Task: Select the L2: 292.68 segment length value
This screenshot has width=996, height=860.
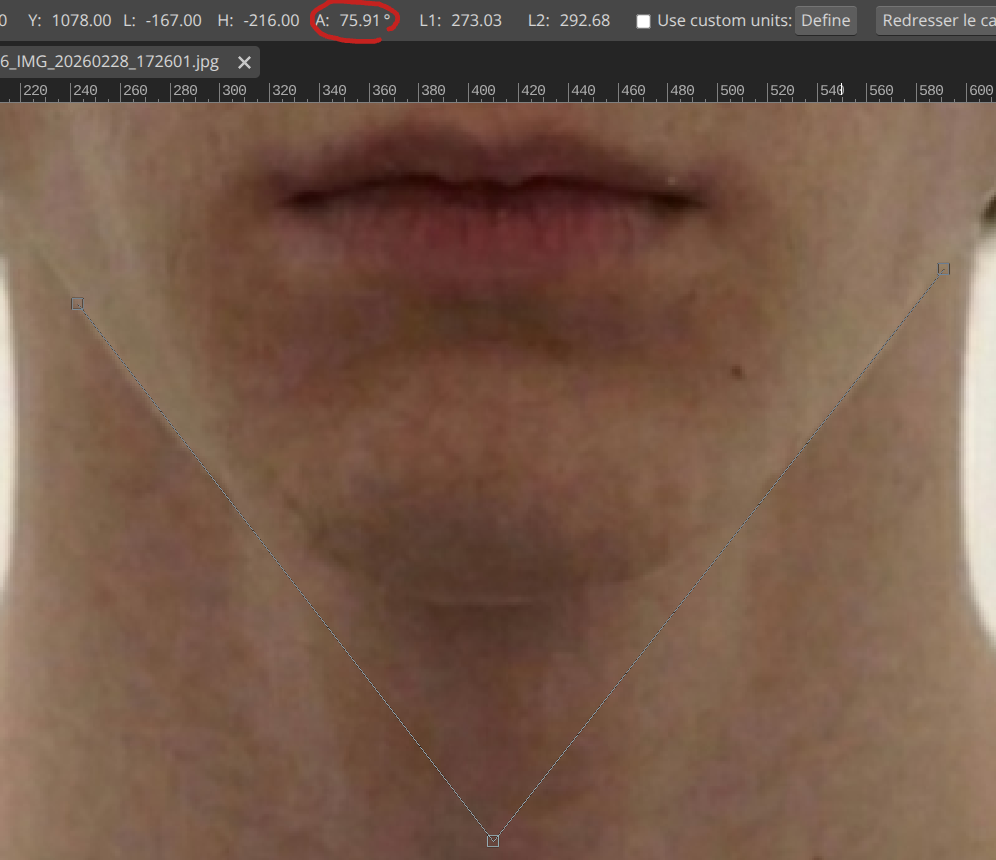Action: click(568, 20)
